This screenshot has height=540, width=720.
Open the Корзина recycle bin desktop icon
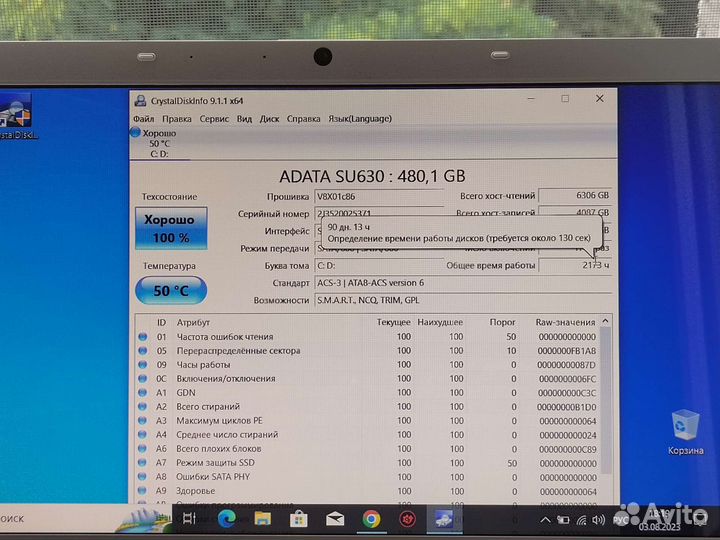[x=686, y=432]
